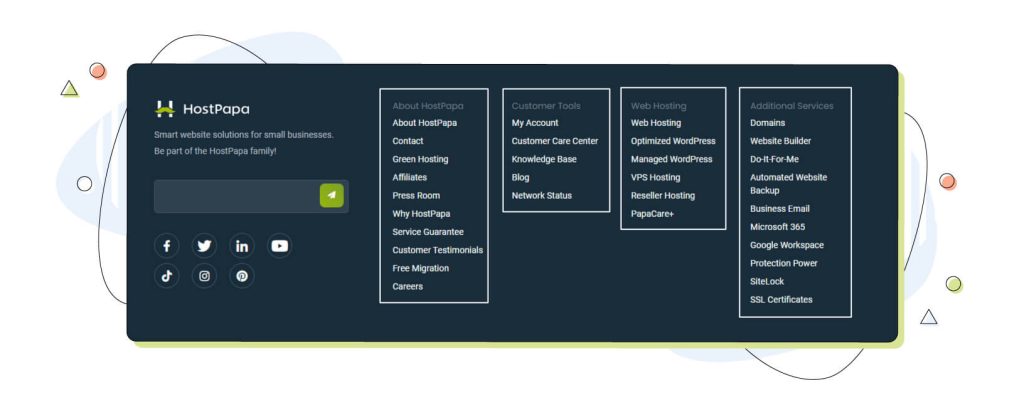1024x405 pixels.
Task: Visit the Google Workspace link
Action: pyautogui.click(x=787, y=246)
